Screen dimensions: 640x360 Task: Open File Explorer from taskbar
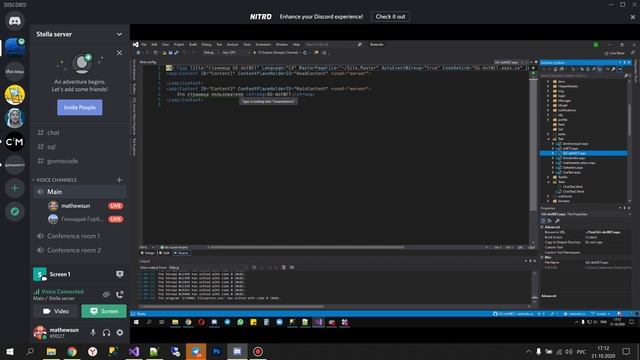click(51, 351)
